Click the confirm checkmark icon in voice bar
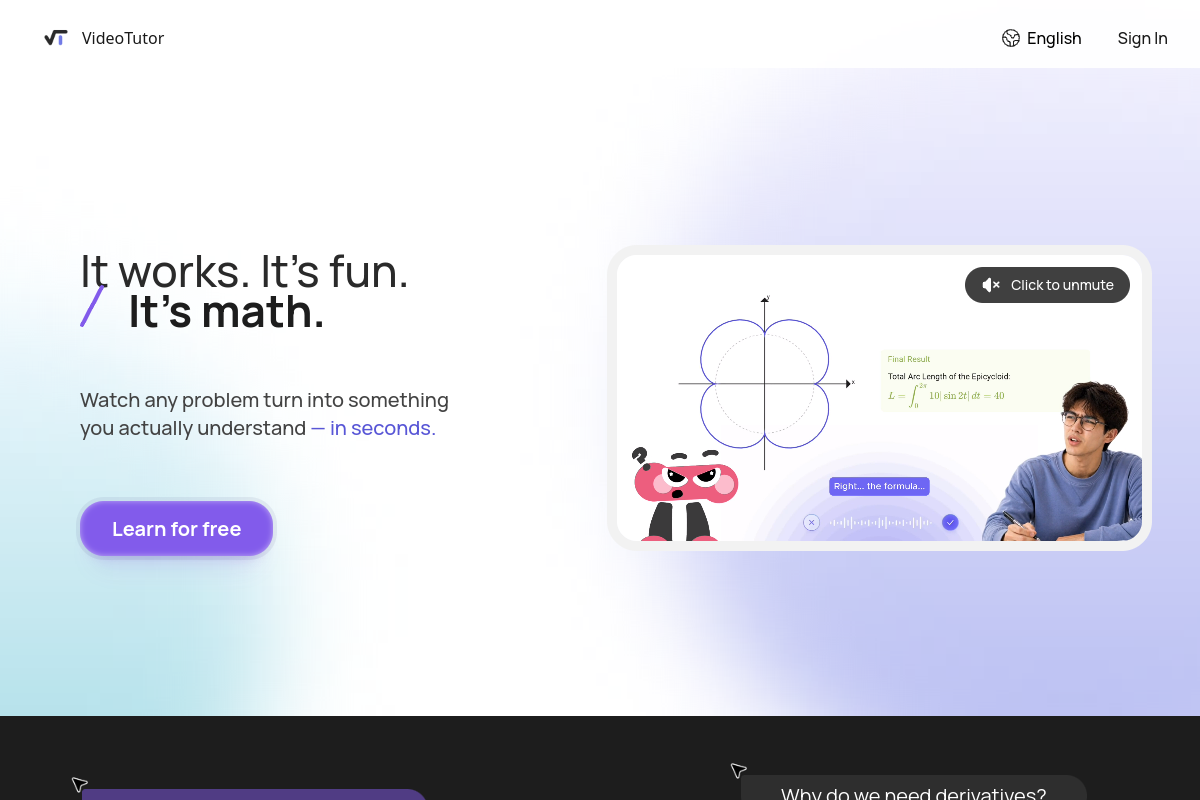The height and width of the screenshot is (800, 1200). click(950, 522)
